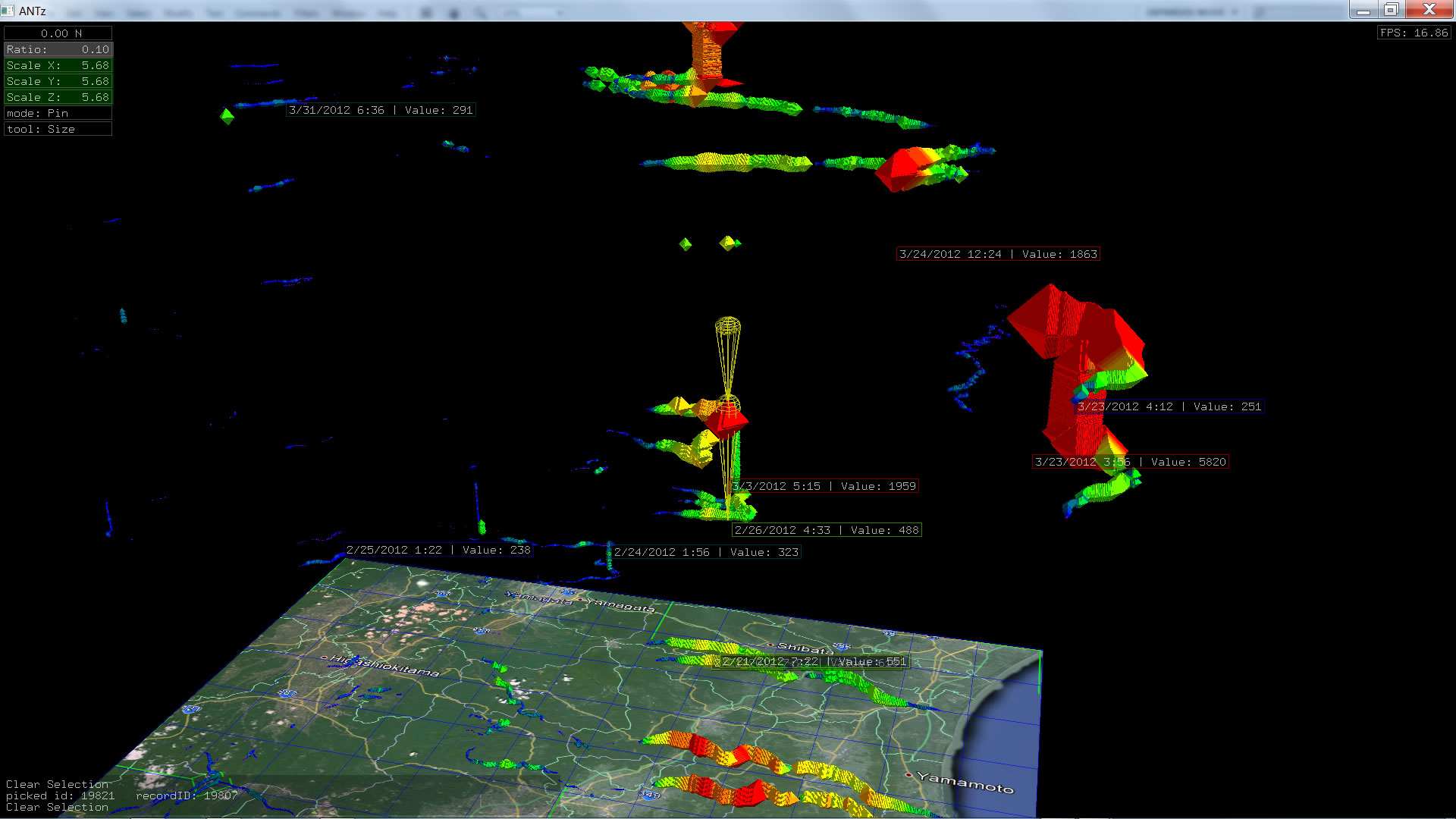Image resolution: width=1456 pixels, height=819 pixels.
Task: Toggle the mode: Pin indicator
Action: [58, 113]
